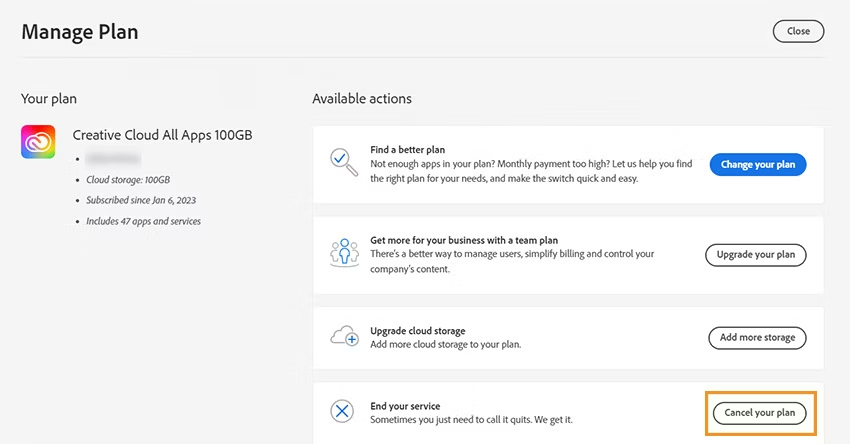Image resolution: width=850 pixels, height=444 pixels.
Task: Click the Upgrade cloud storage heading
Action: 418,331
